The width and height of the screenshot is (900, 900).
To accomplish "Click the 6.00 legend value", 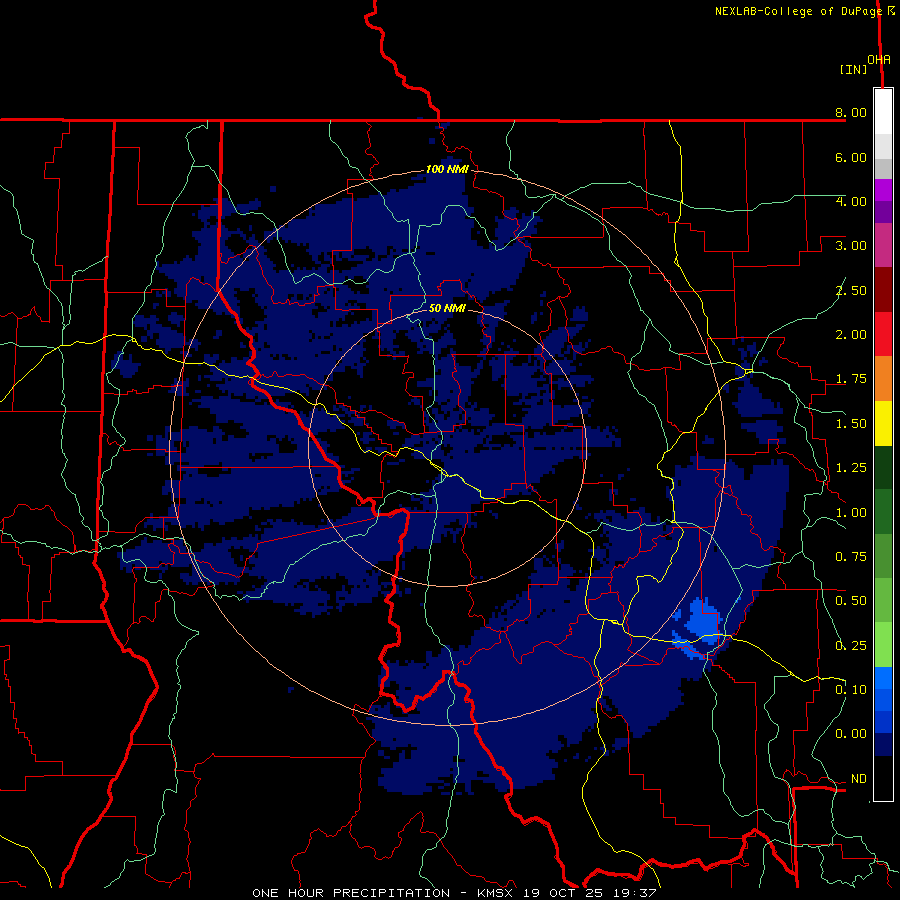I will (851, 157).
